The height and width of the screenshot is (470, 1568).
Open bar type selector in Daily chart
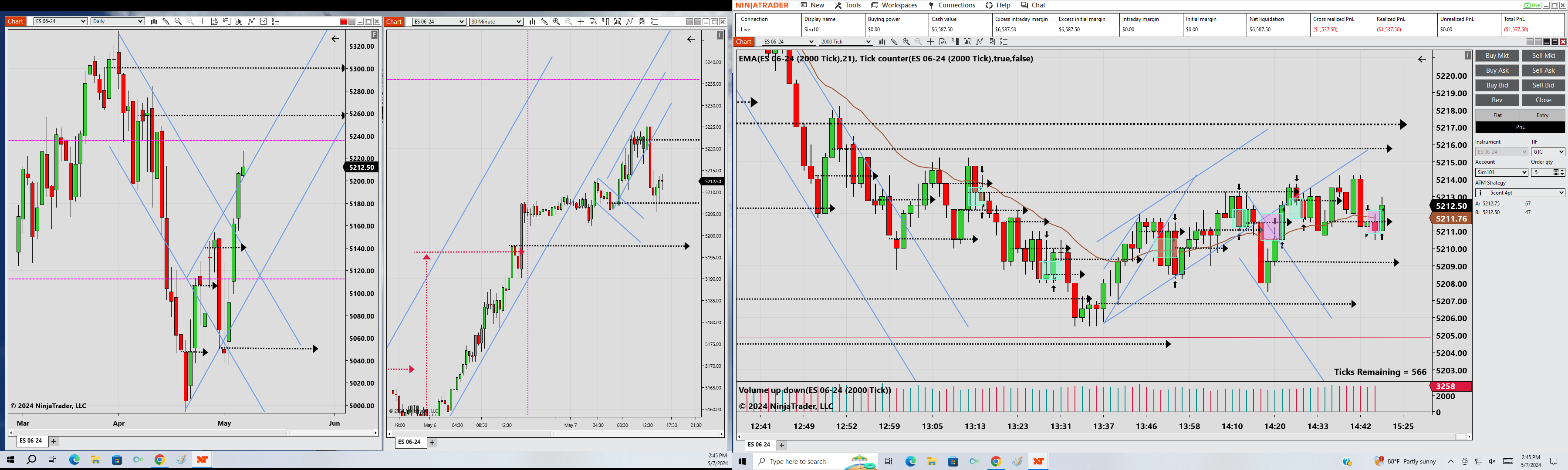pyautogui.click(x=154, y=21)
